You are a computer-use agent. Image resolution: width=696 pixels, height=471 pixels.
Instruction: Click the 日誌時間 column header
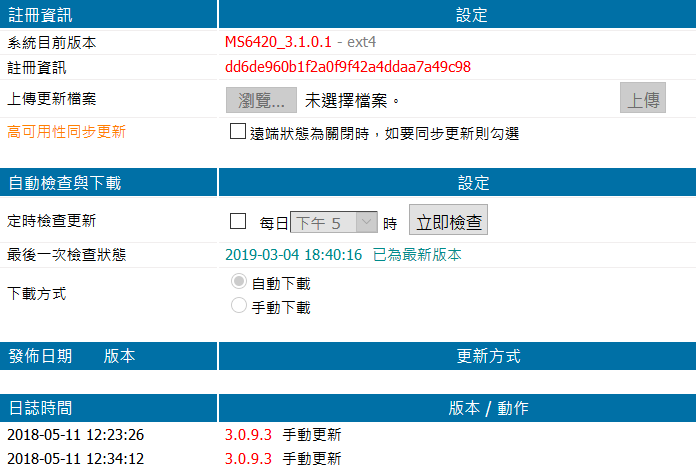pyautogui.click(x=40, y=408)
